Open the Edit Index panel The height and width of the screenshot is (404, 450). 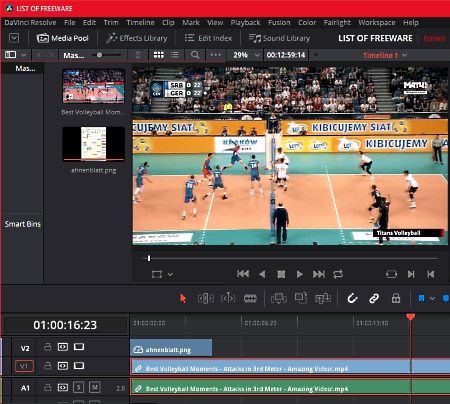pos(208,38)
